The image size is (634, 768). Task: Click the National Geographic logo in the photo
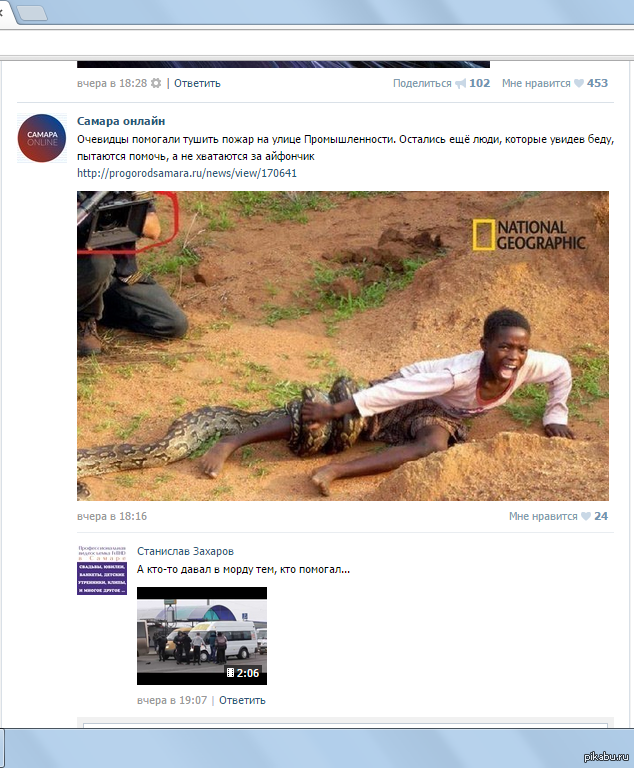(x=529, y=234)
